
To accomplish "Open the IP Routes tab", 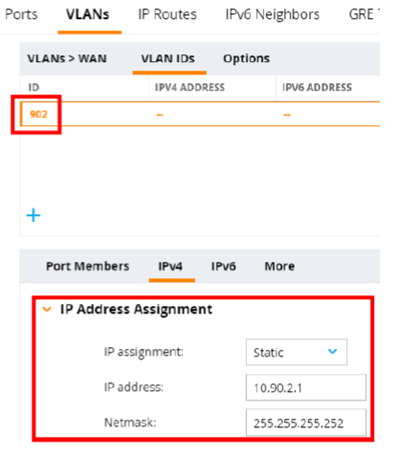I will (x=167, y=14).
